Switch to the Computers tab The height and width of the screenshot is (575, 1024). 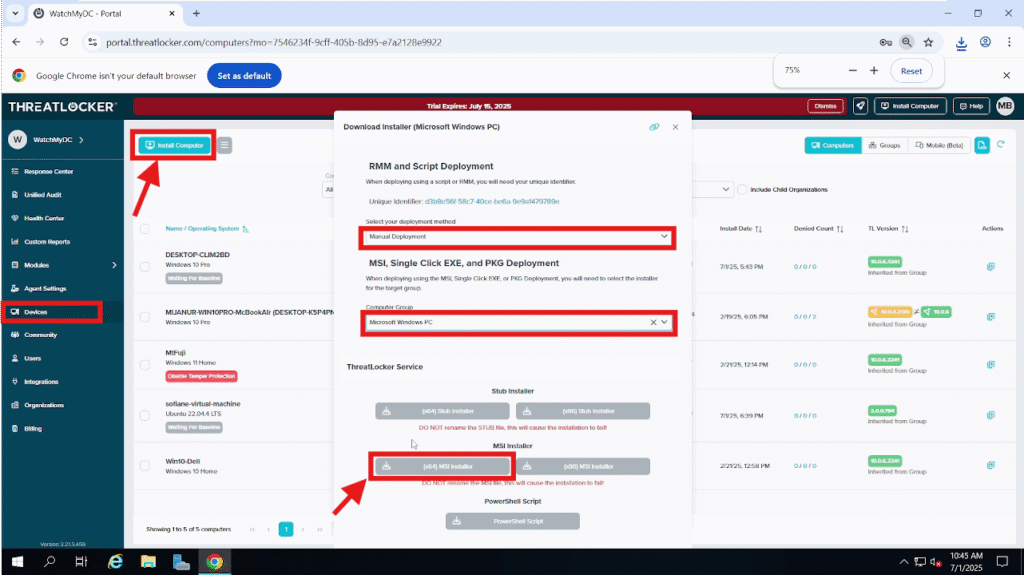833,145
